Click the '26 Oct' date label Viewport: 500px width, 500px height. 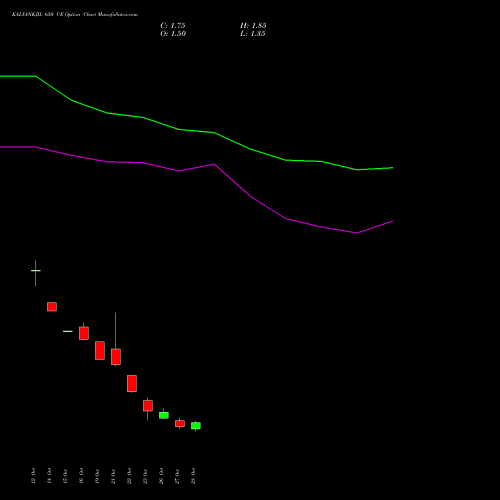(161, 476)
